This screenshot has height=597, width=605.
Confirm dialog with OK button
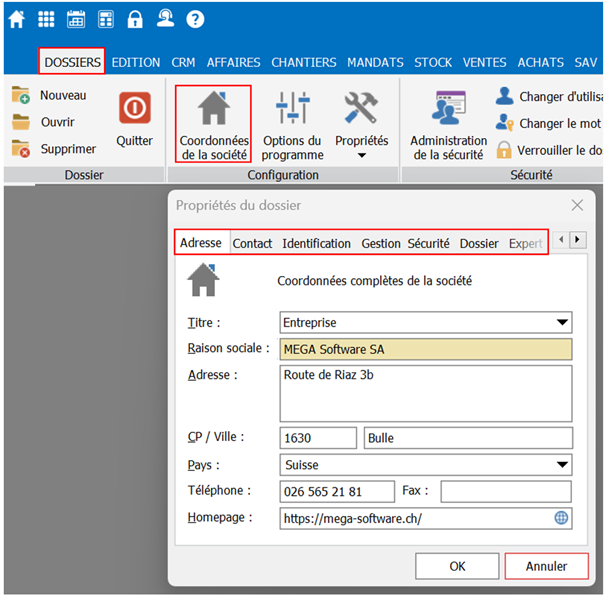pos(457,566)
